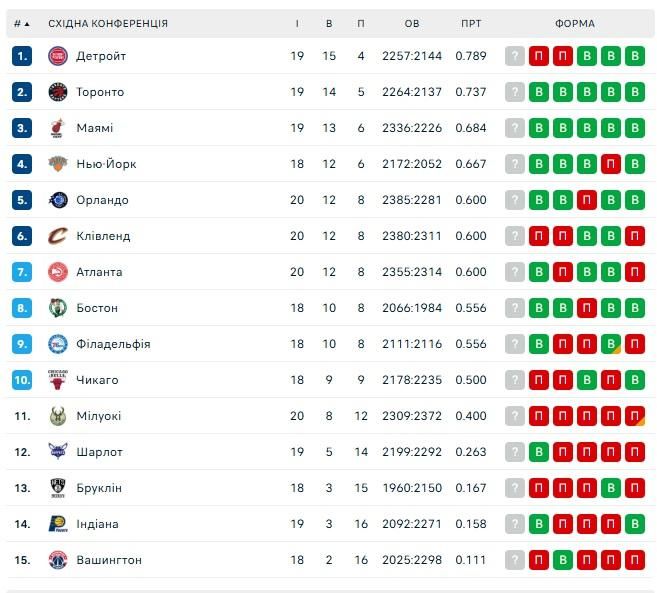Screen dimensions: 657x593
Task: Sort standings by the ПРТ column header
Action: tap(471, 23)
